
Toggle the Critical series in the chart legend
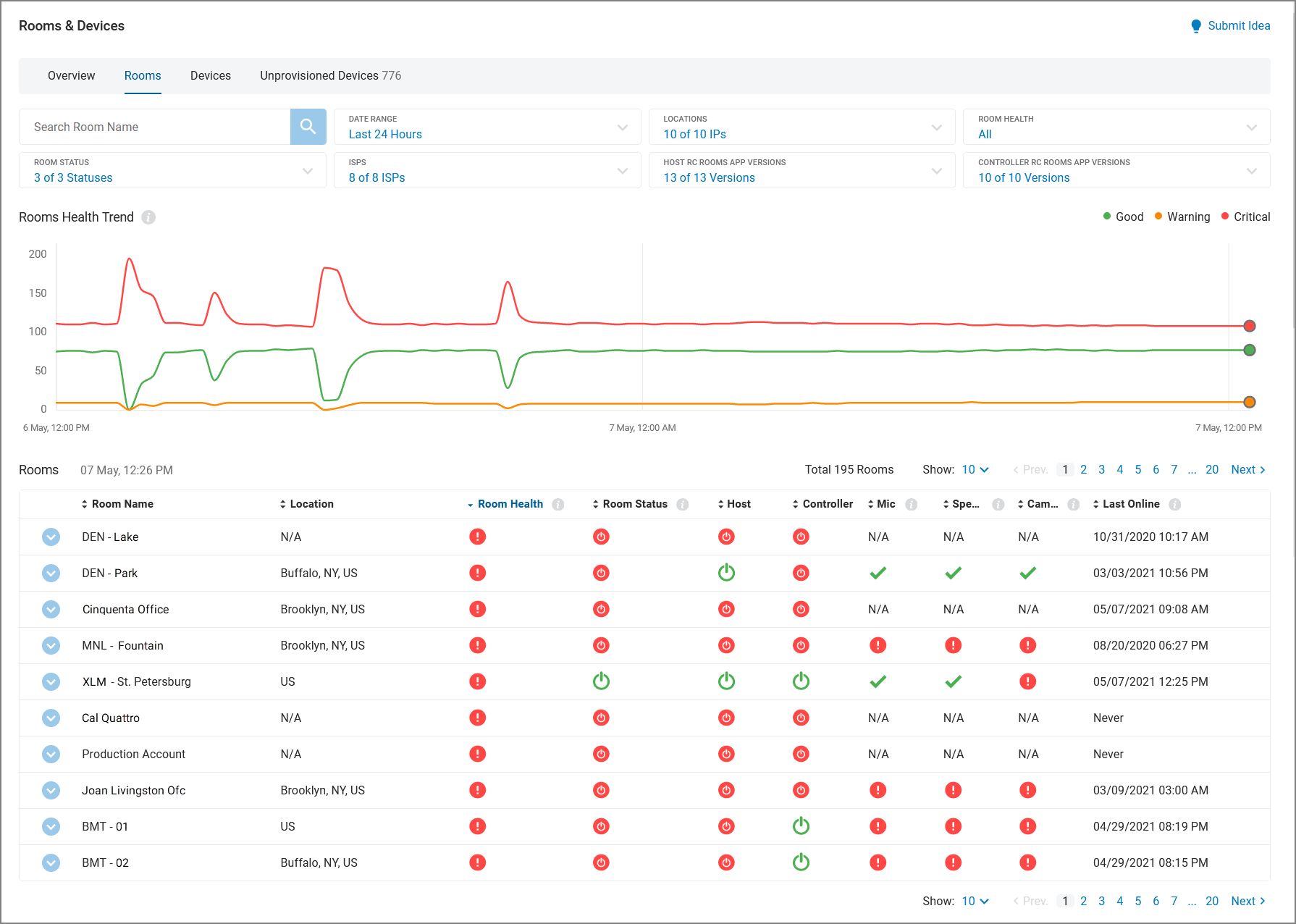pyautogui.click(x=1245, y=217)
